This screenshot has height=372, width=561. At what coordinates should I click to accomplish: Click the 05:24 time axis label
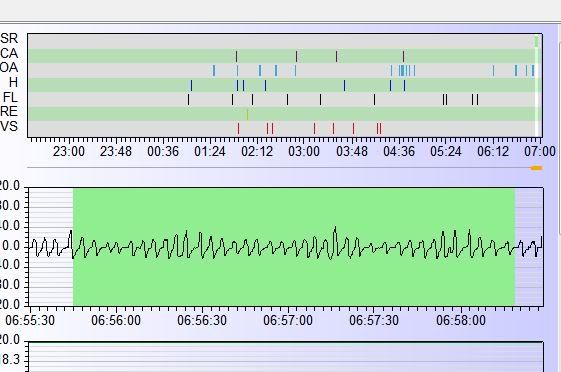446,151
